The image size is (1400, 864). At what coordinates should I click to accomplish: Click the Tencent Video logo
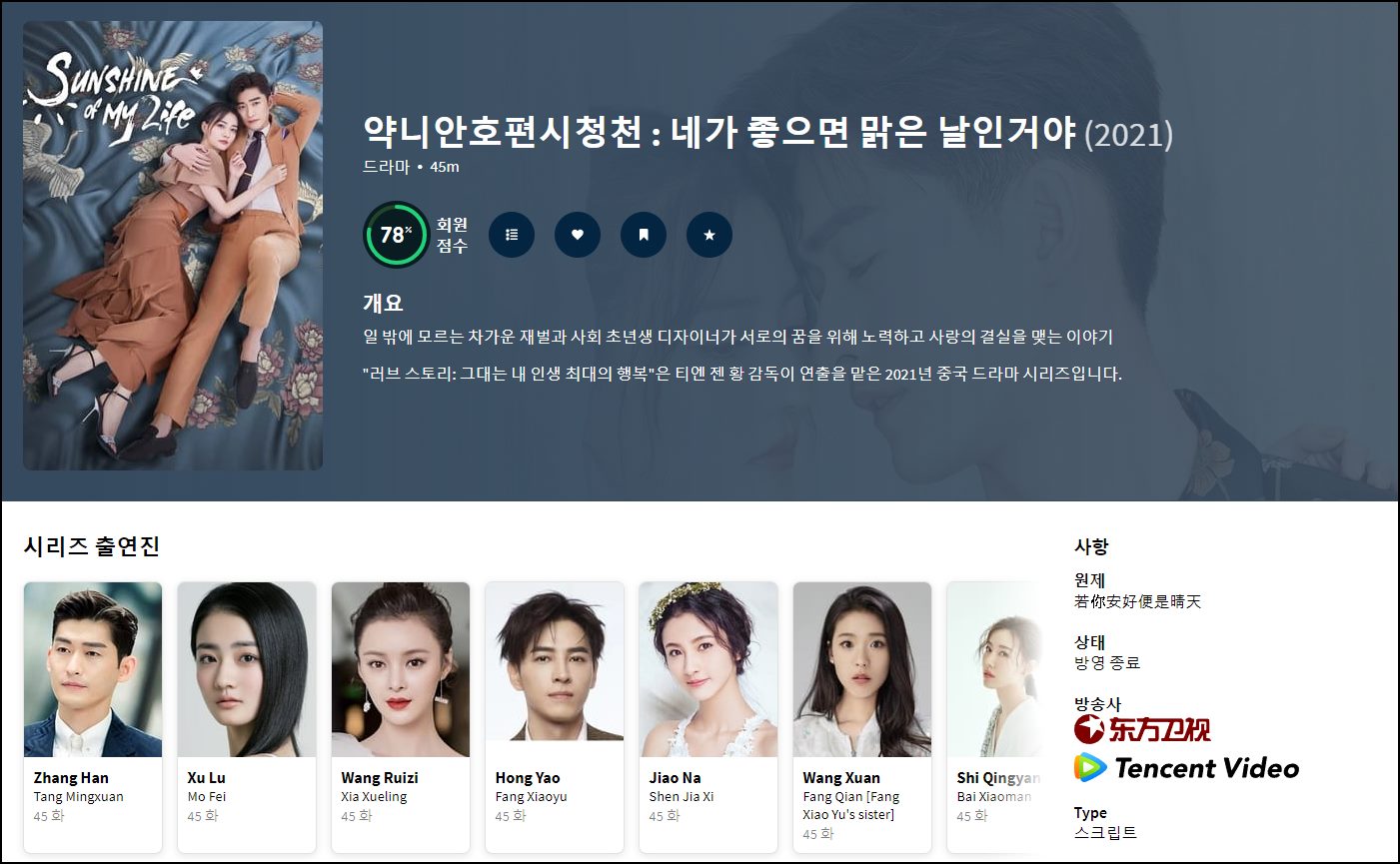point(1186,767)
